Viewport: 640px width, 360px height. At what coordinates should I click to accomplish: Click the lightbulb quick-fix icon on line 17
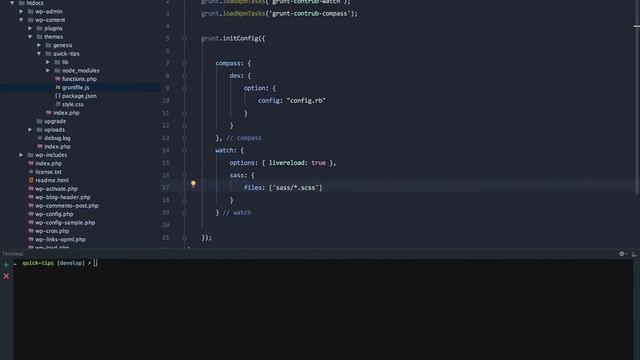click(193, 184)
